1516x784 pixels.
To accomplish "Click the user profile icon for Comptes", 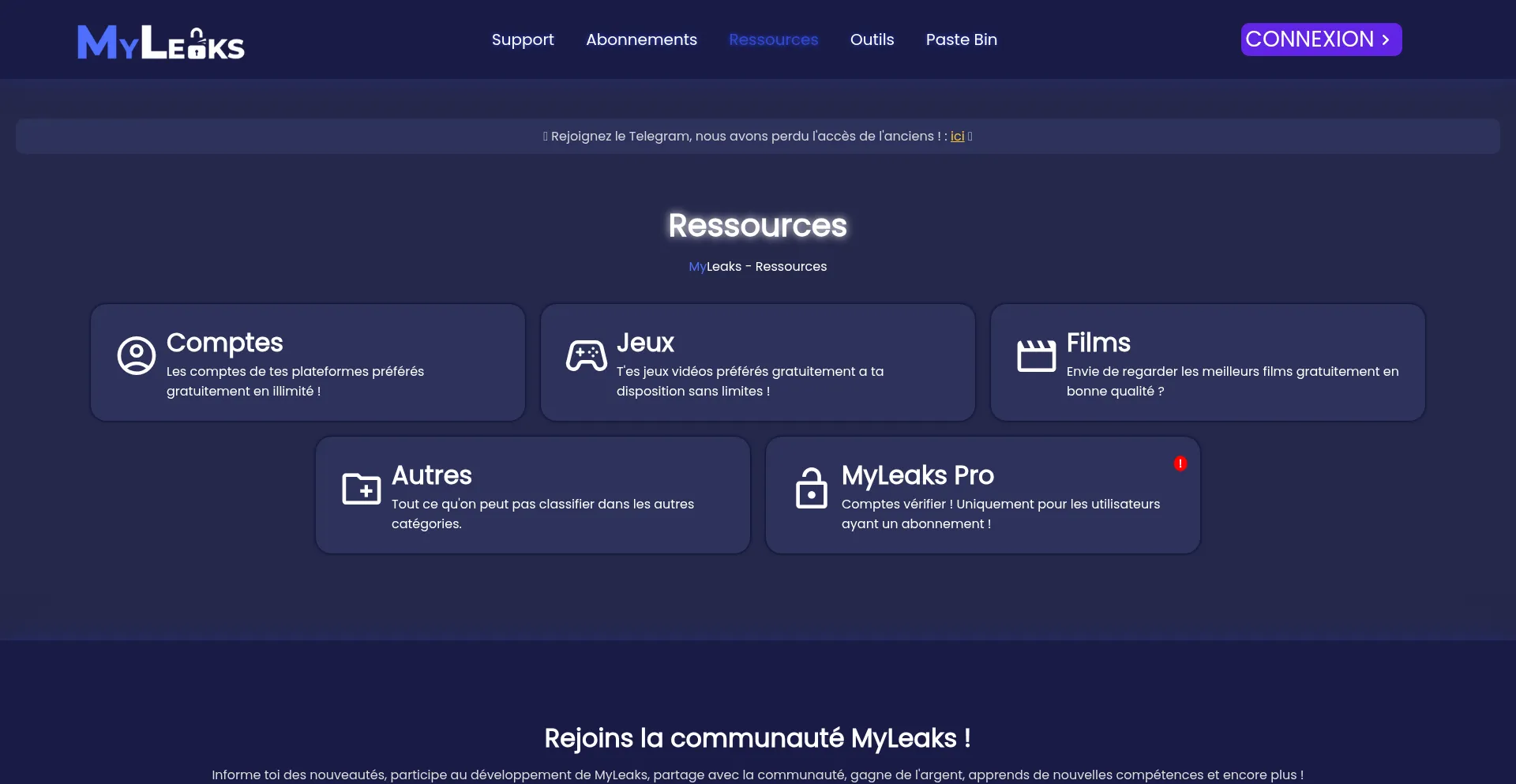I will 137,356.
